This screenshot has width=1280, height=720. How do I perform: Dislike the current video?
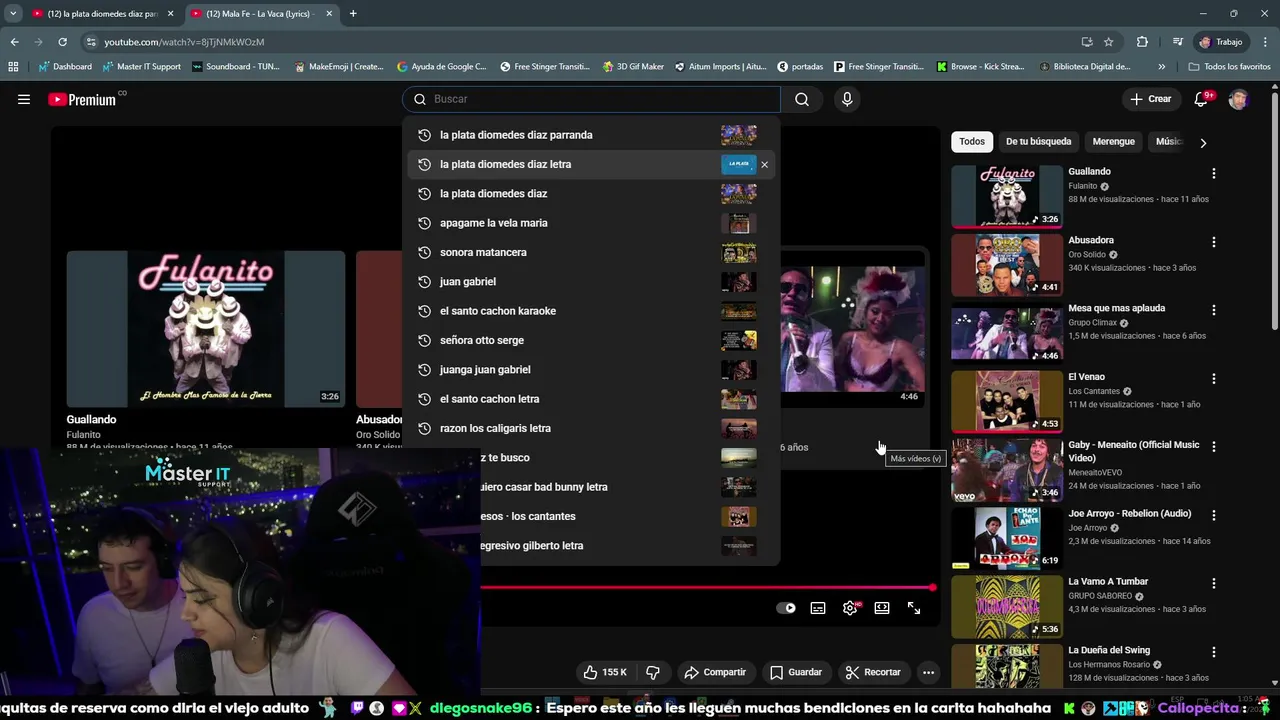[x=653, y=672]
